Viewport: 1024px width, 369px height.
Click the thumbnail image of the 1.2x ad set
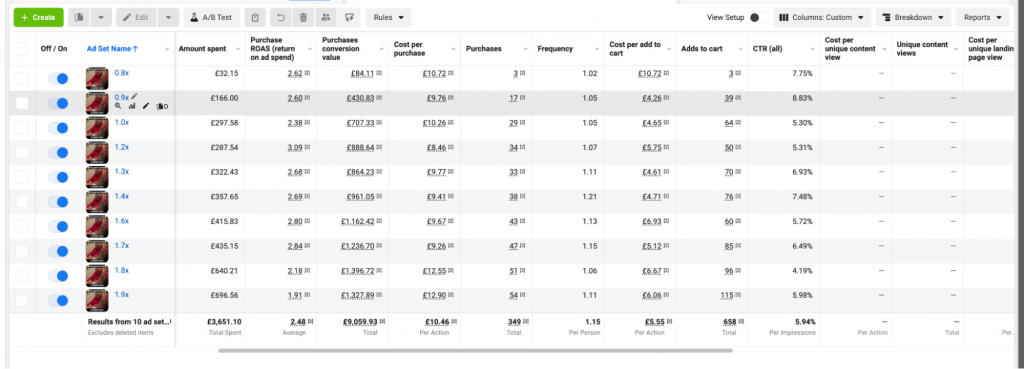[97, 152]
